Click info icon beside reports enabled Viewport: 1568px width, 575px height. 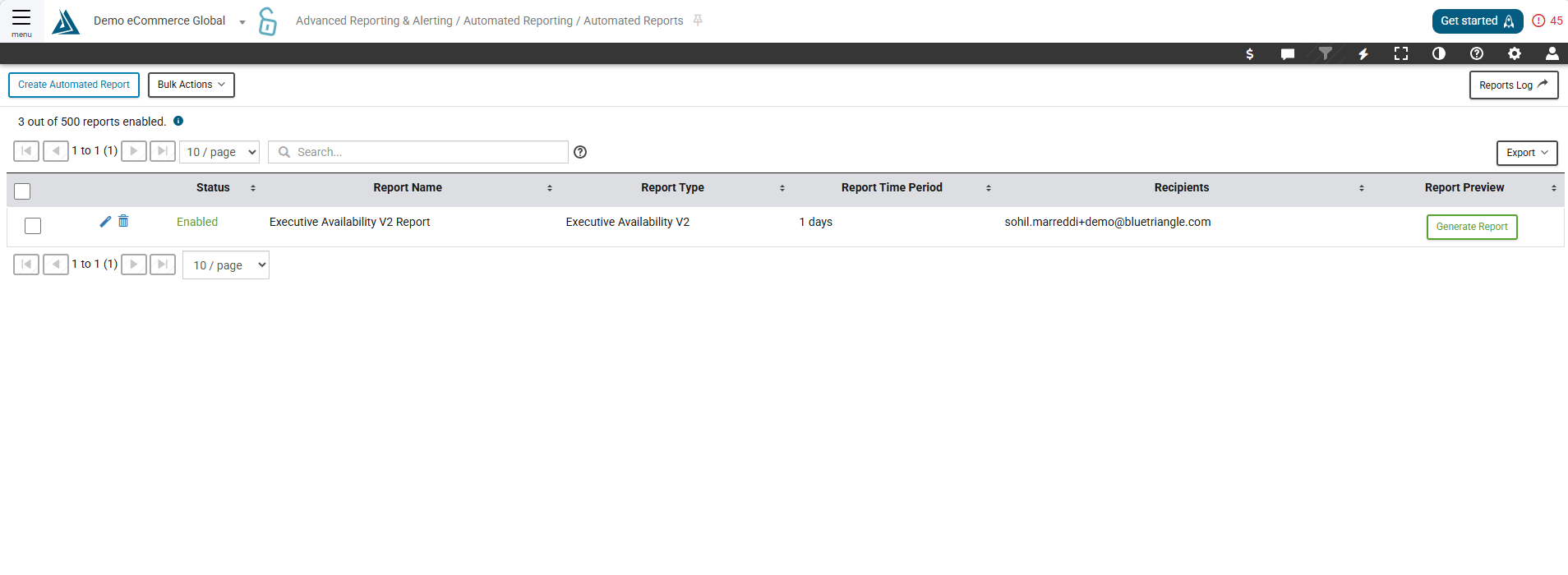[x=178, y=121]
